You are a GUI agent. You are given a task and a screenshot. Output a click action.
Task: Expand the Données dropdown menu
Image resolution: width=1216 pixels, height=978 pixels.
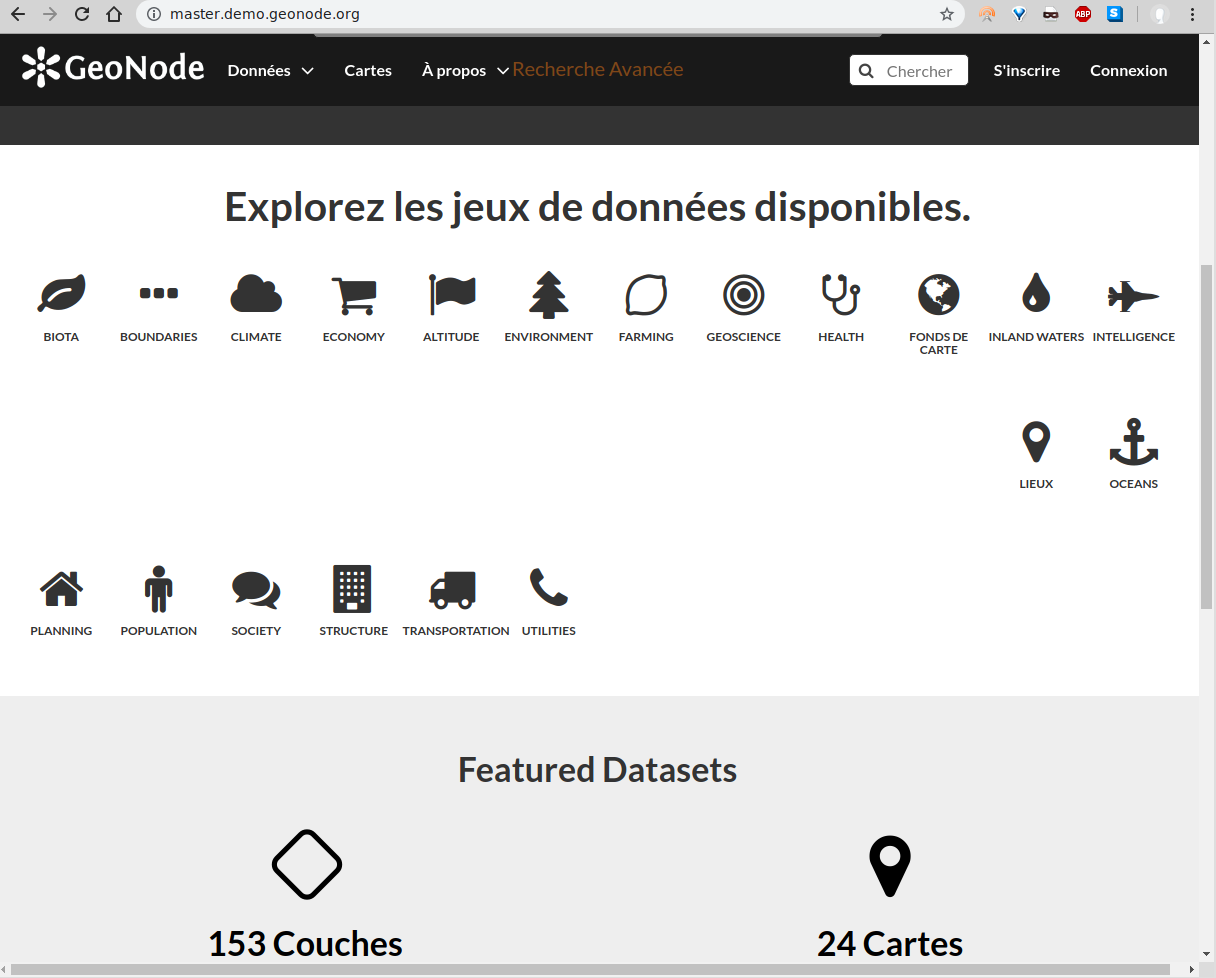(270, 71)
